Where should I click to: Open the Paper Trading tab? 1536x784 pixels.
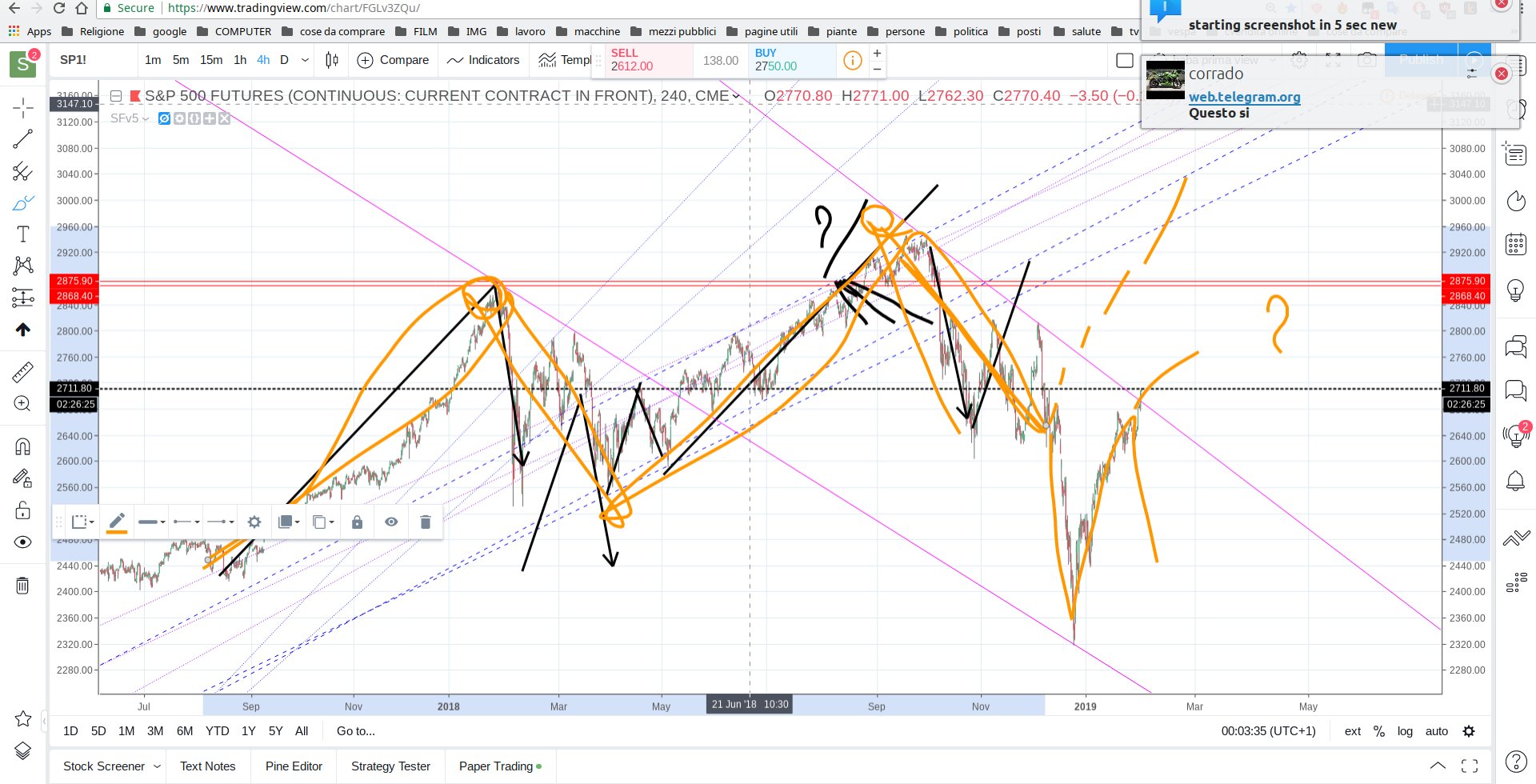click(500, 766)
